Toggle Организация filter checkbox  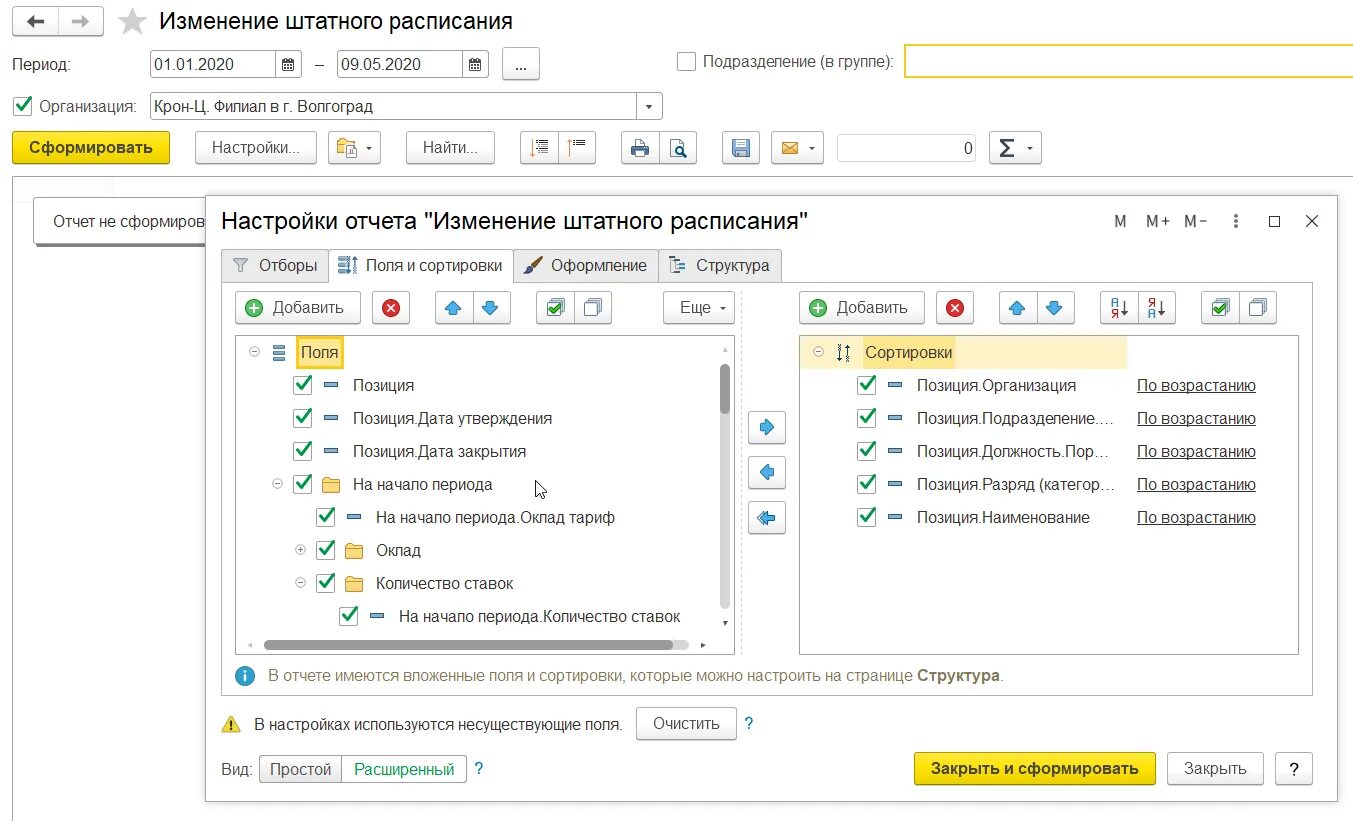click(22, 105)
